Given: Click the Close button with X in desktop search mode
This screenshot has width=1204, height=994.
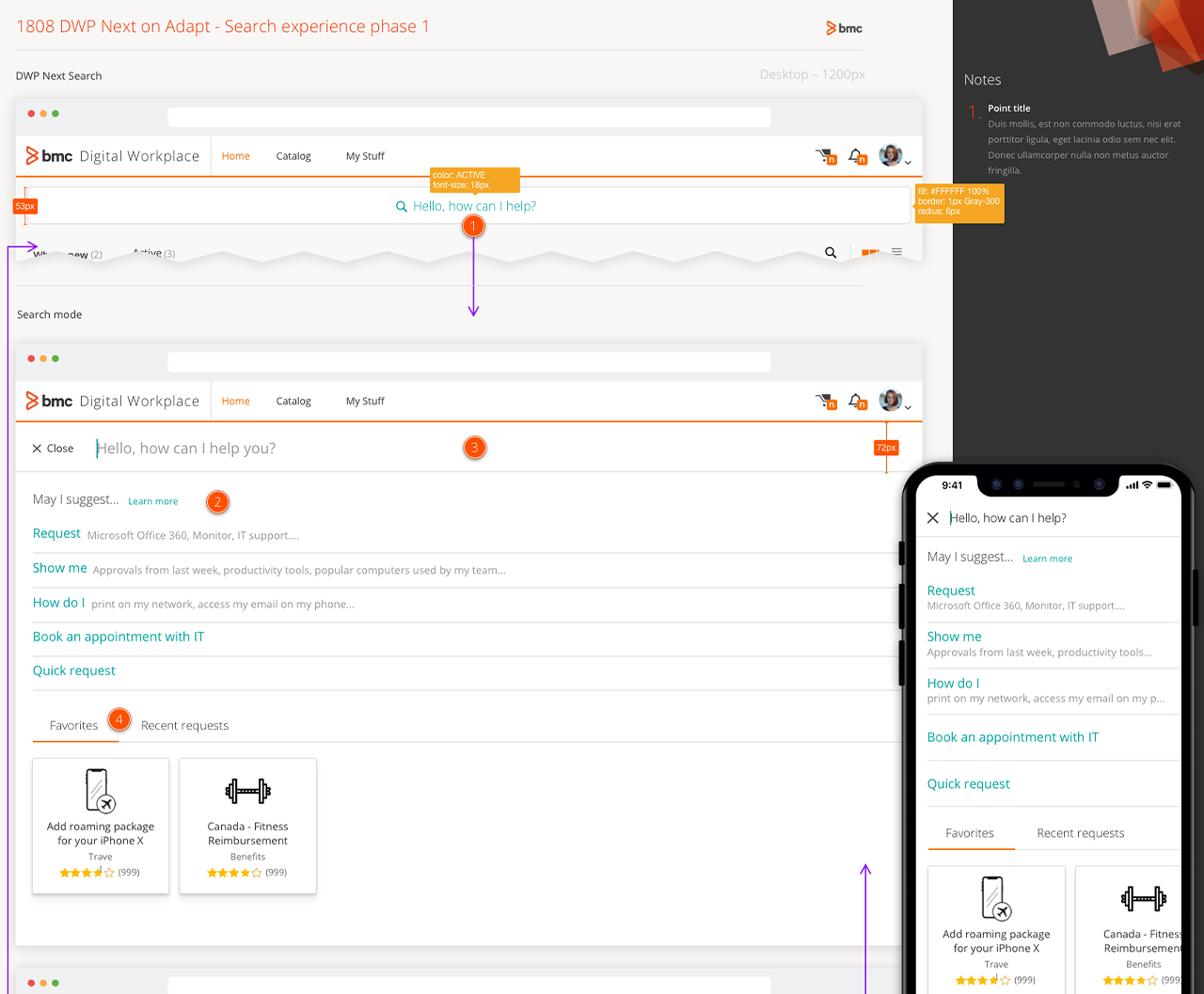Looking at the screenshot, I should (53, 449).
